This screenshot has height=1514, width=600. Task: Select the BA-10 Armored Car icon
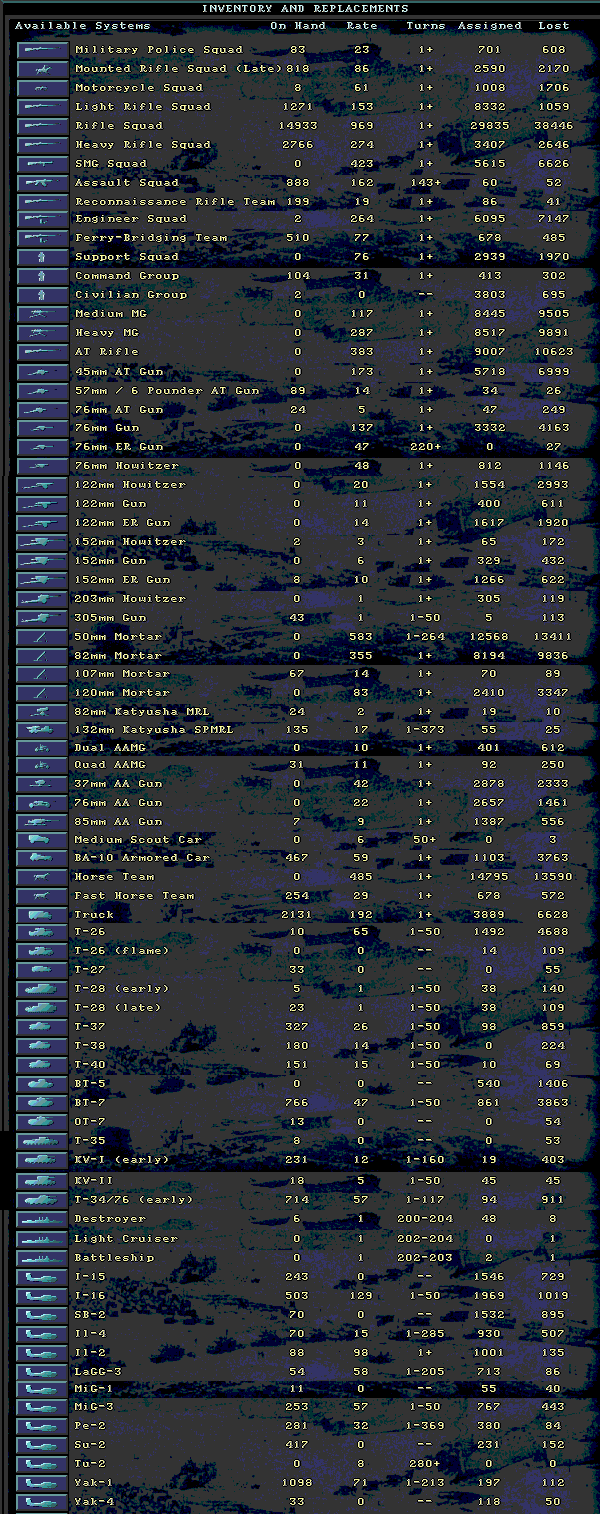pyautogui.click(x=43, y=858)
